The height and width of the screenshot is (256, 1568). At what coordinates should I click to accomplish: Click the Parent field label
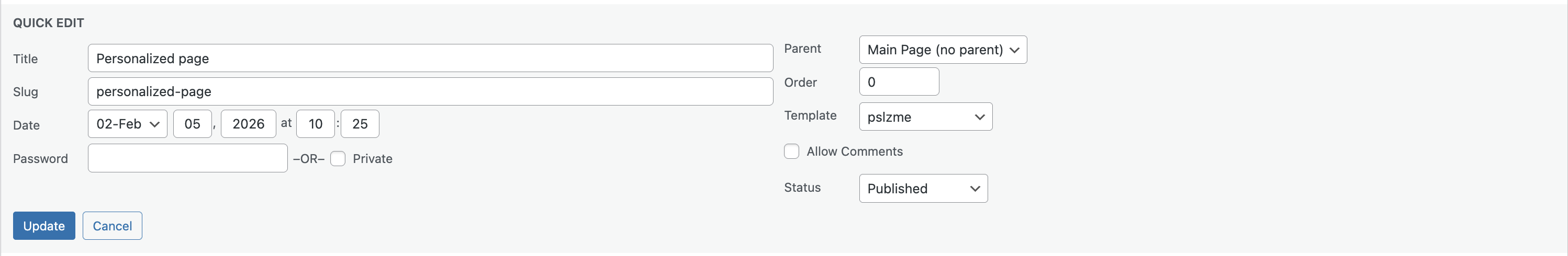[802, 49]
